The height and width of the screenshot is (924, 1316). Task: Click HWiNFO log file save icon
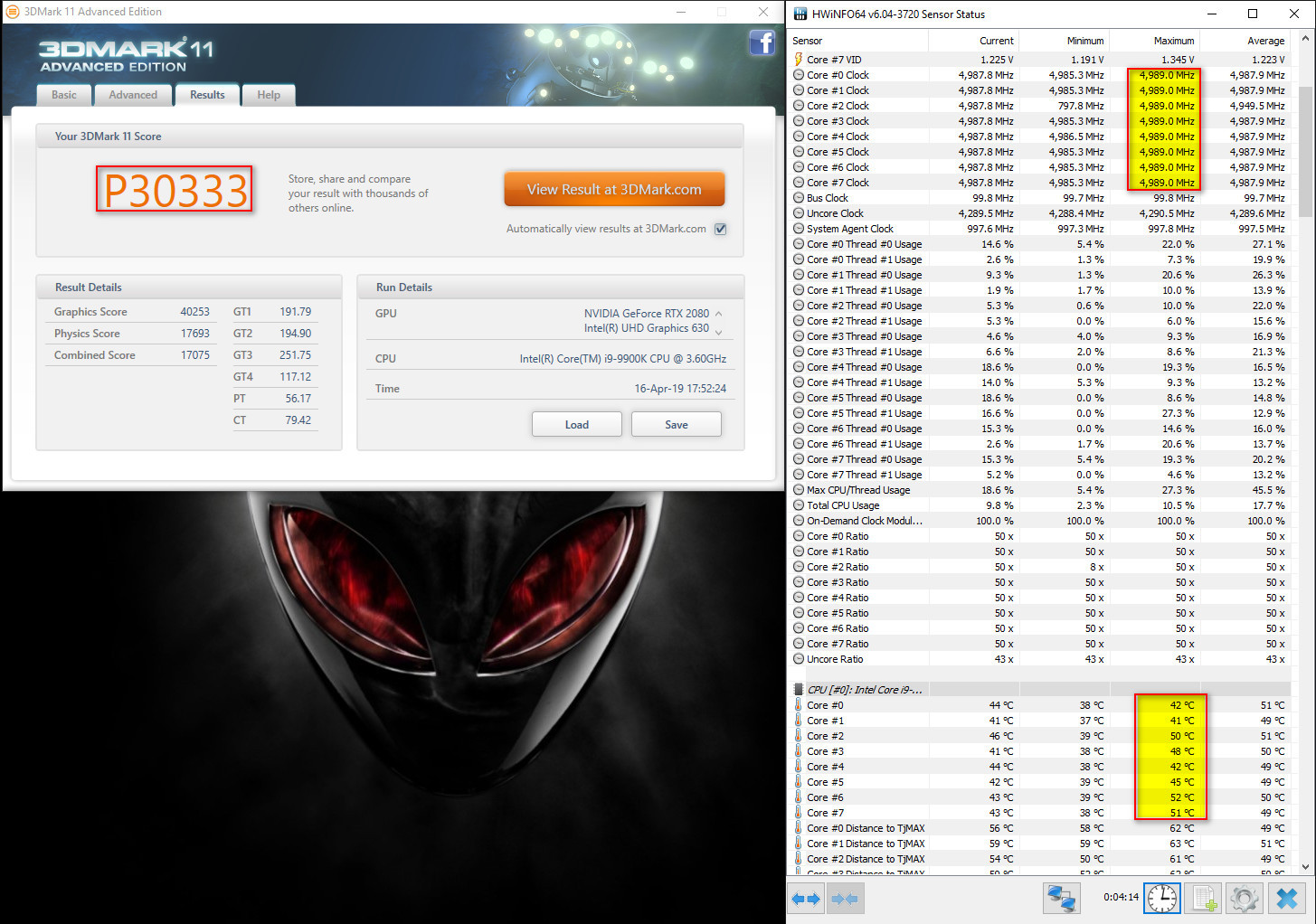[x=1204, y=898]
